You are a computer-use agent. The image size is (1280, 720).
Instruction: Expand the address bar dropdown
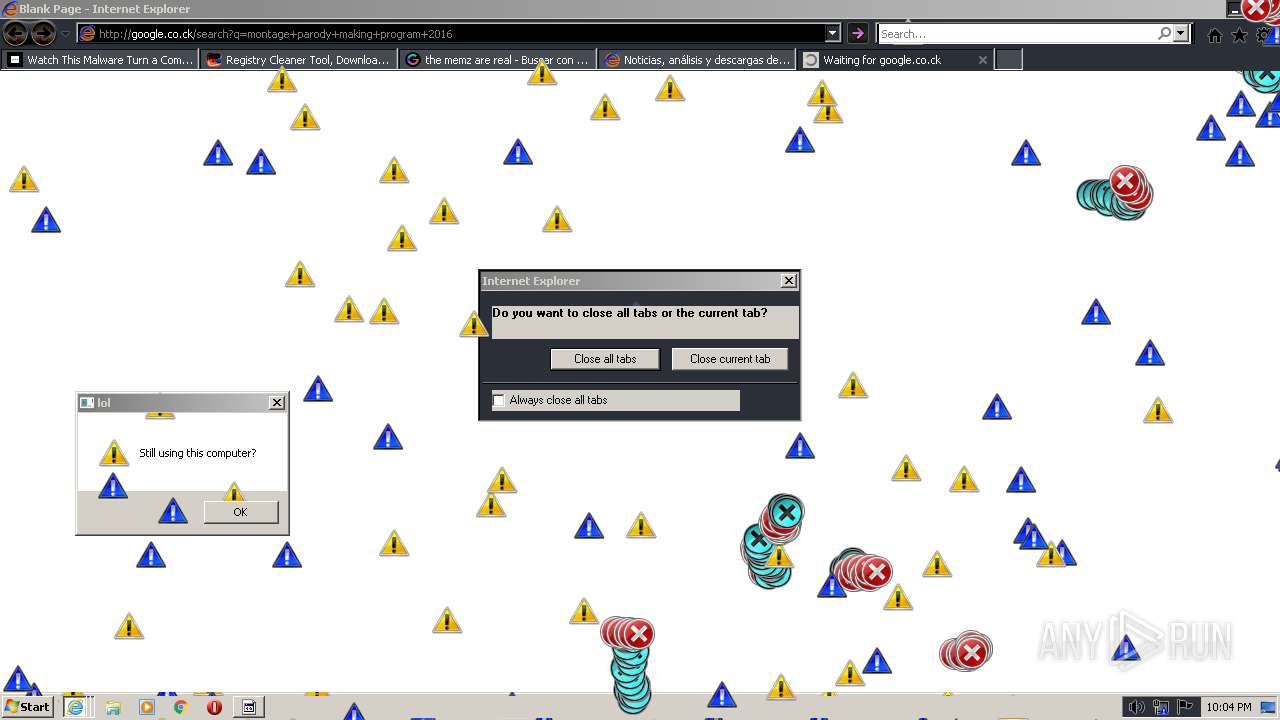832,34
